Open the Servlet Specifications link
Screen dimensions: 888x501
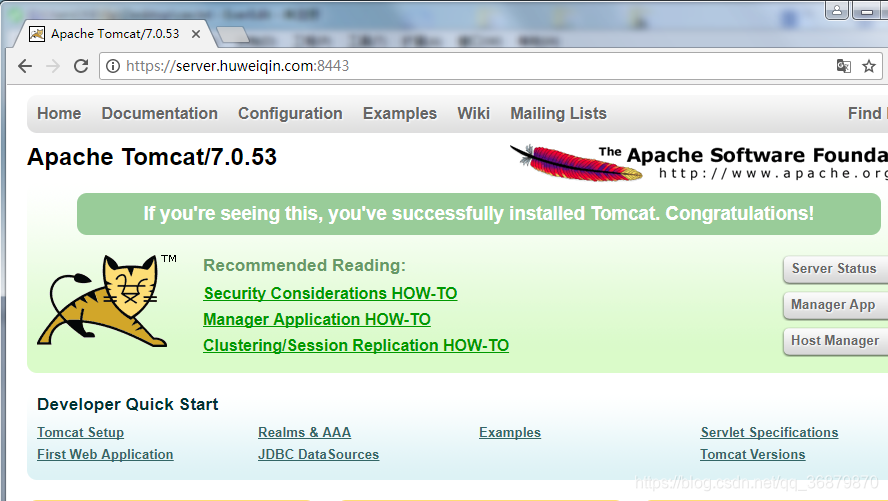pos(769,433)
